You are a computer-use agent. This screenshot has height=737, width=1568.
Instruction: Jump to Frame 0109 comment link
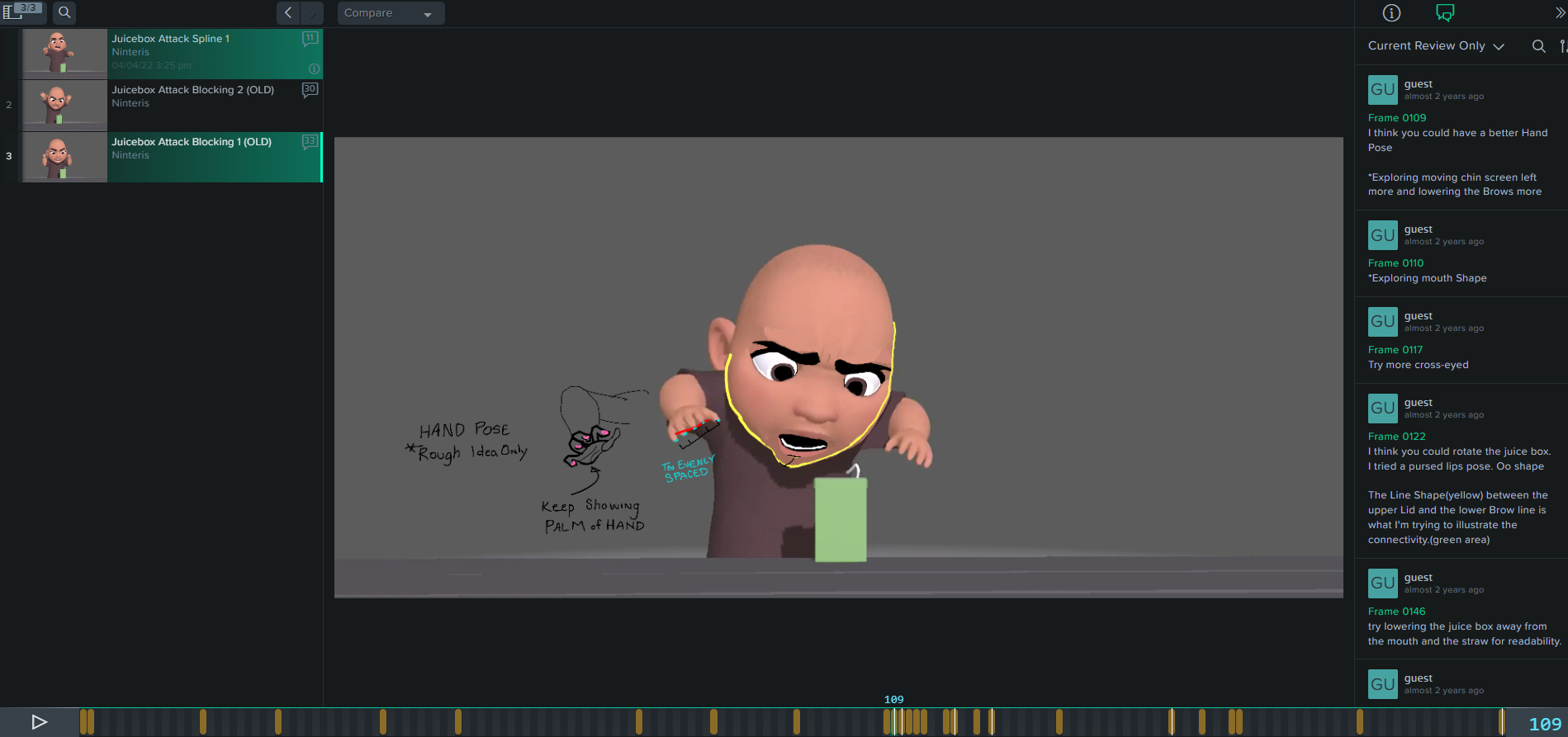pos(1396,118)
